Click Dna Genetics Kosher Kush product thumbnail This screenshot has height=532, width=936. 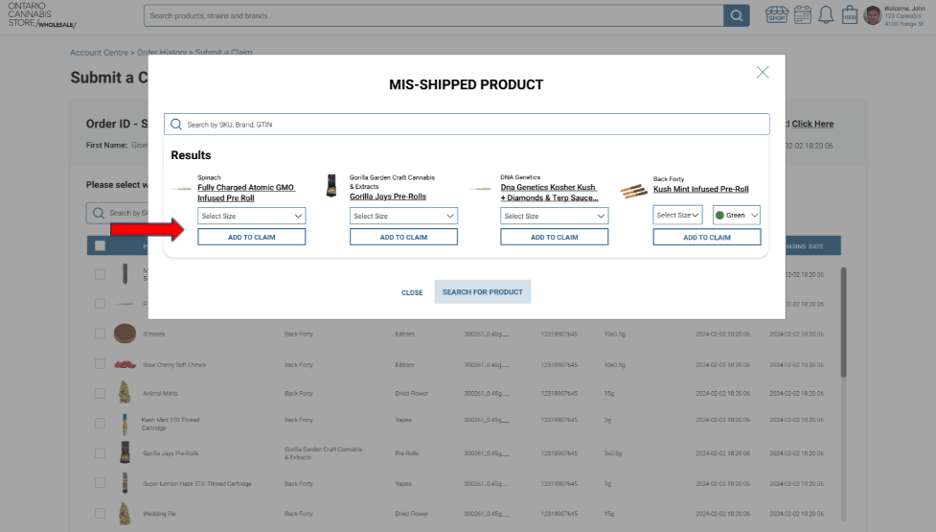click(x=480, y=189)
